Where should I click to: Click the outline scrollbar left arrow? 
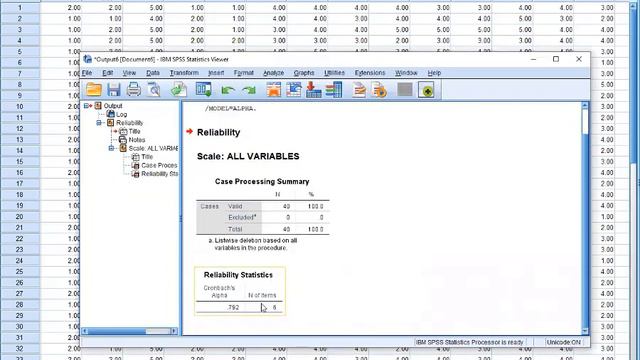[85, 331]
